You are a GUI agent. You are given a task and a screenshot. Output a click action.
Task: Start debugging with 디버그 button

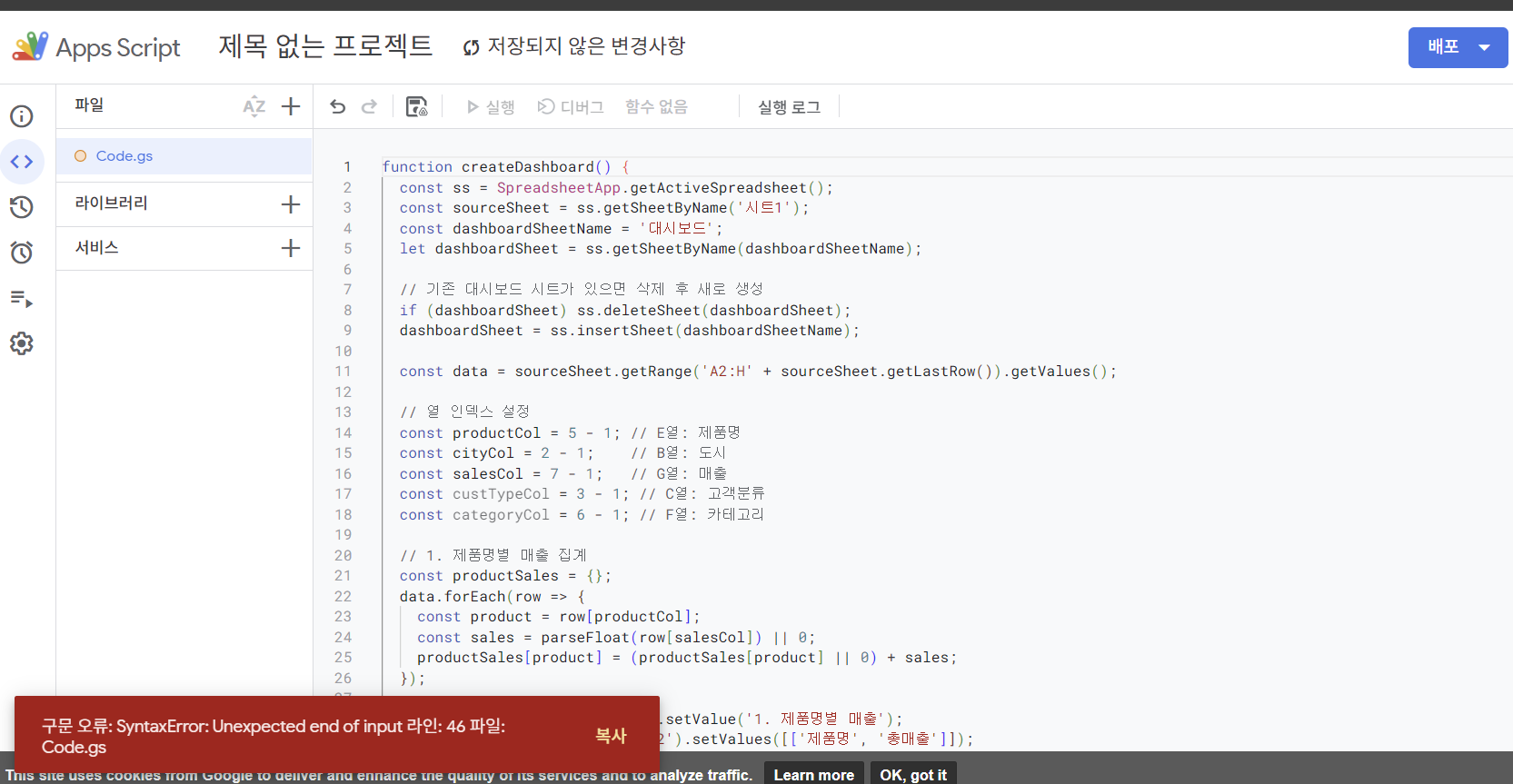coord(571,107)
